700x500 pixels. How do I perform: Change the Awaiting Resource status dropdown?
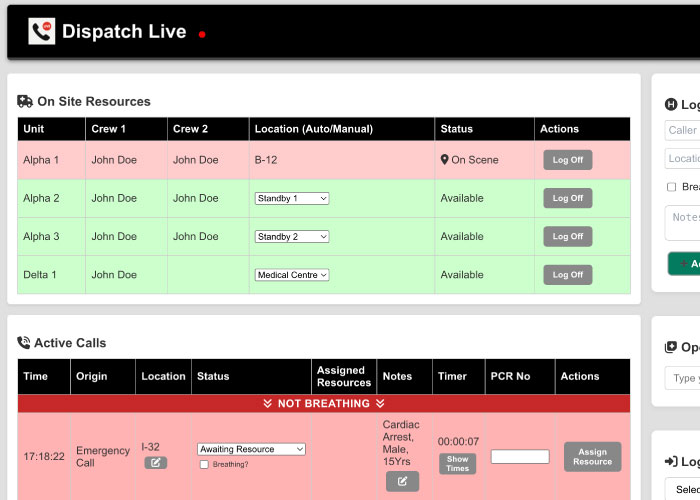point(251,449)
